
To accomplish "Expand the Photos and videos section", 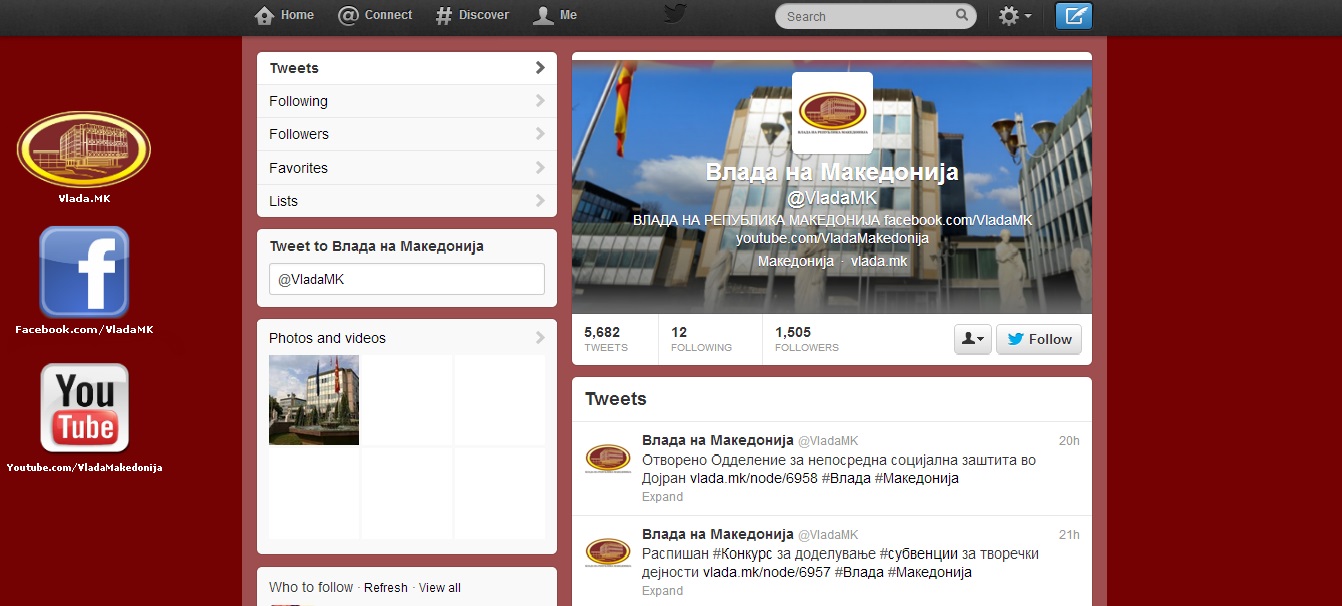I will click(406, 338).
